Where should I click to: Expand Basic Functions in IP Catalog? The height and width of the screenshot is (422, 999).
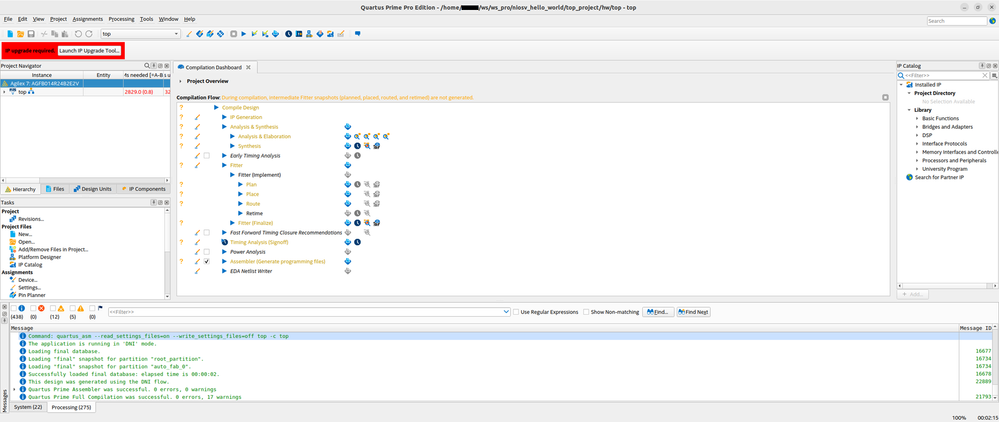pos(916,119)
